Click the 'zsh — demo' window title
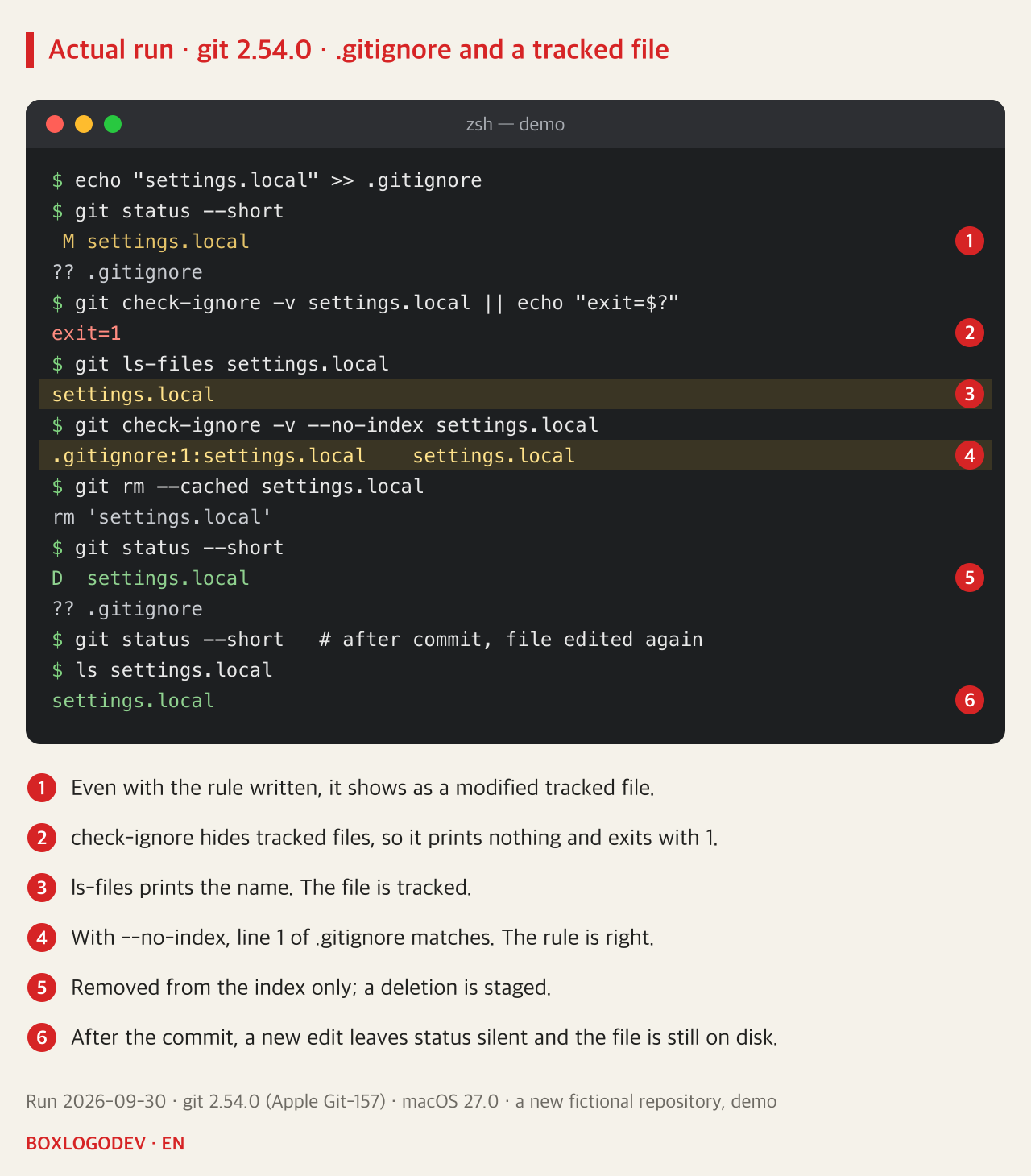The width and height of the screenshot is (1031, 1176). click(x=515, y=124)
